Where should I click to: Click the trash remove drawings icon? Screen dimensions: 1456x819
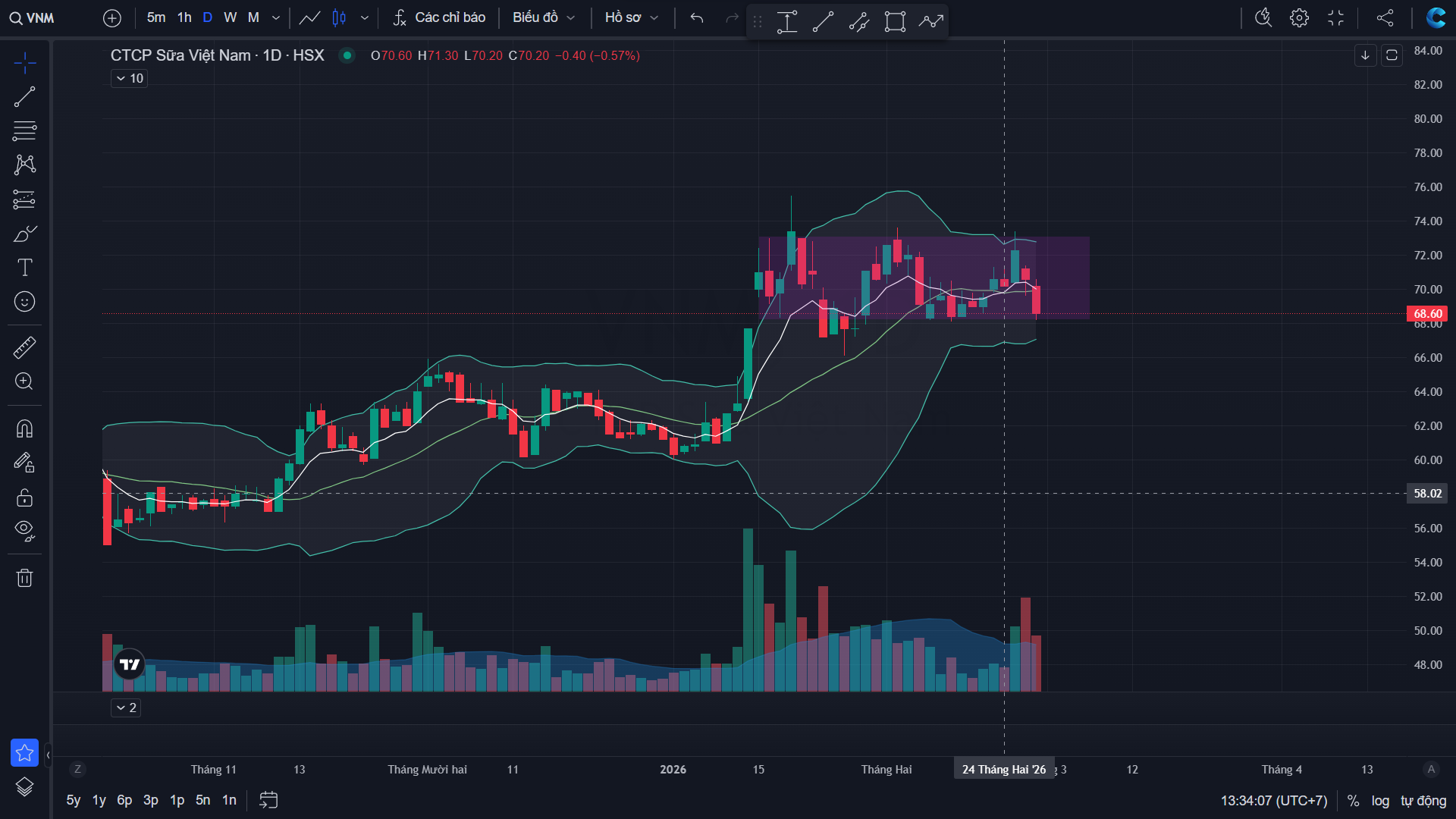coord(24,578)
